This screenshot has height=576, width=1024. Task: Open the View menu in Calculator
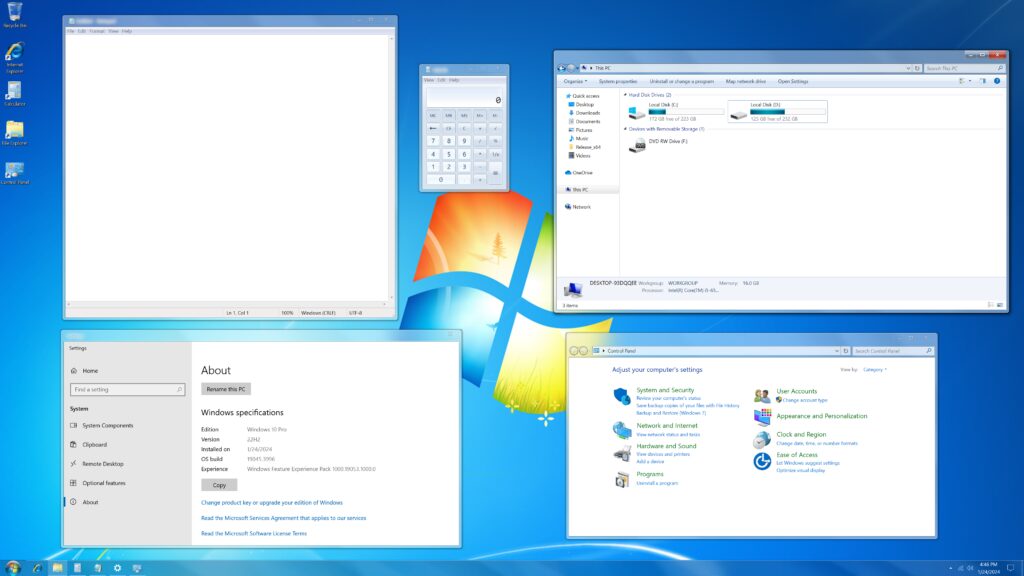(429, 80)
